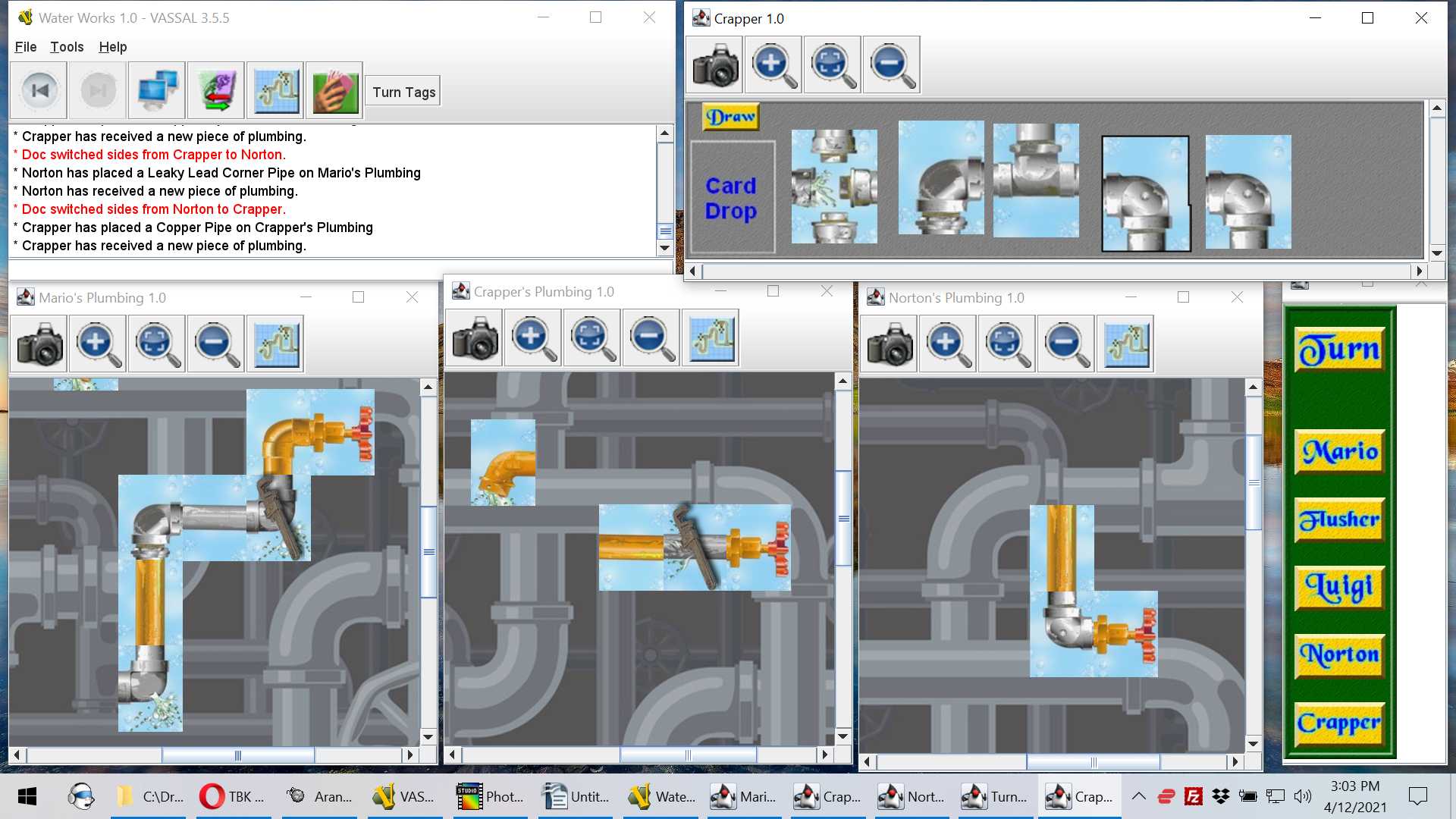Image resolution: width=1456 pixels, height=819 pixels.
Task: Open the server connection computers icon
Action: click(x=157, y=91)
